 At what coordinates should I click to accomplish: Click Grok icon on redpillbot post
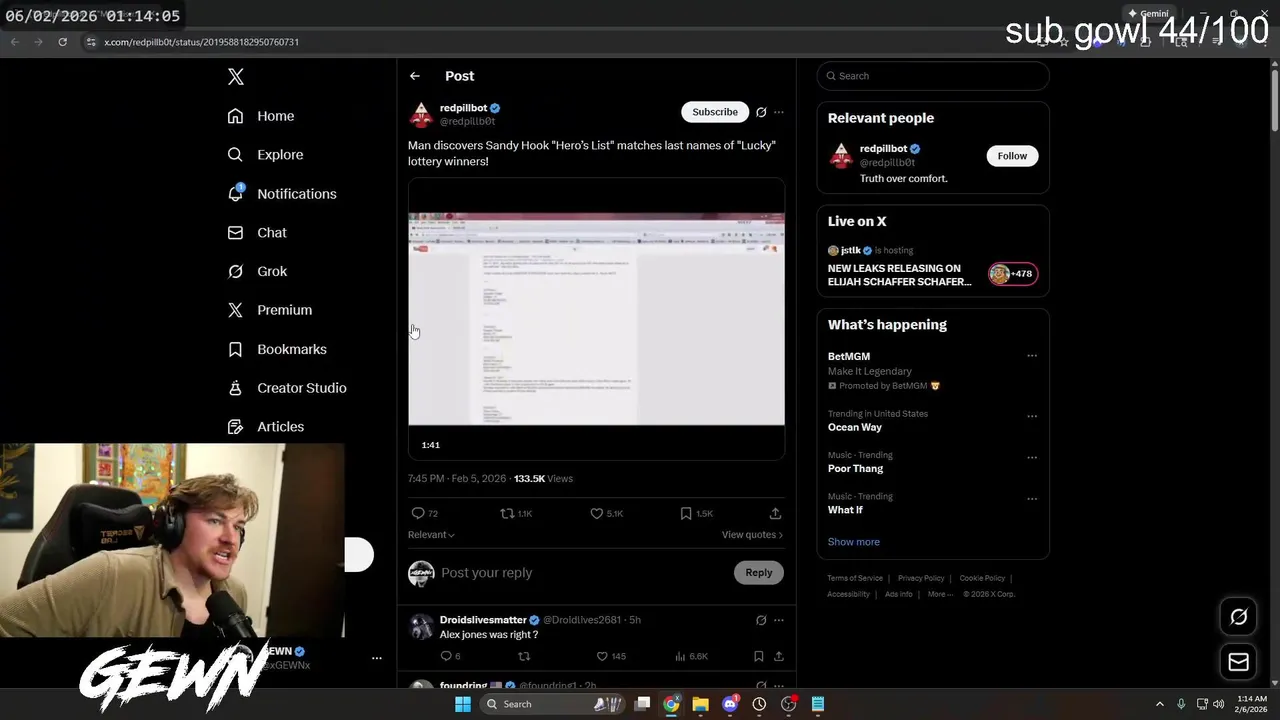pyautogui.click(x=761, y=112)
